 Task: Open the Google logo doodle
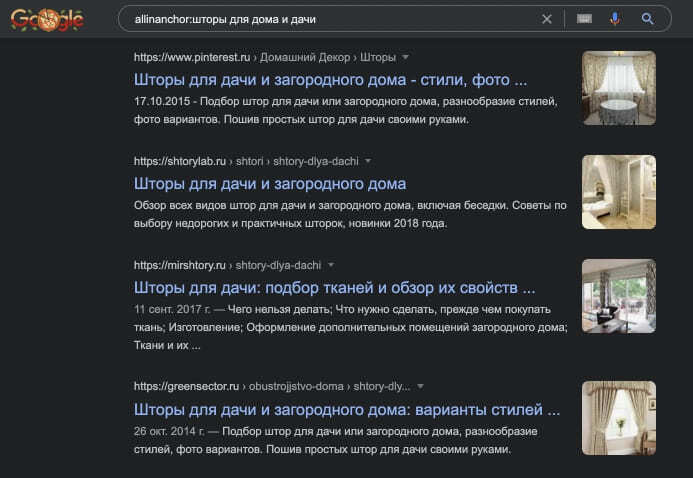pyautogui.click(x=47, y=19)
